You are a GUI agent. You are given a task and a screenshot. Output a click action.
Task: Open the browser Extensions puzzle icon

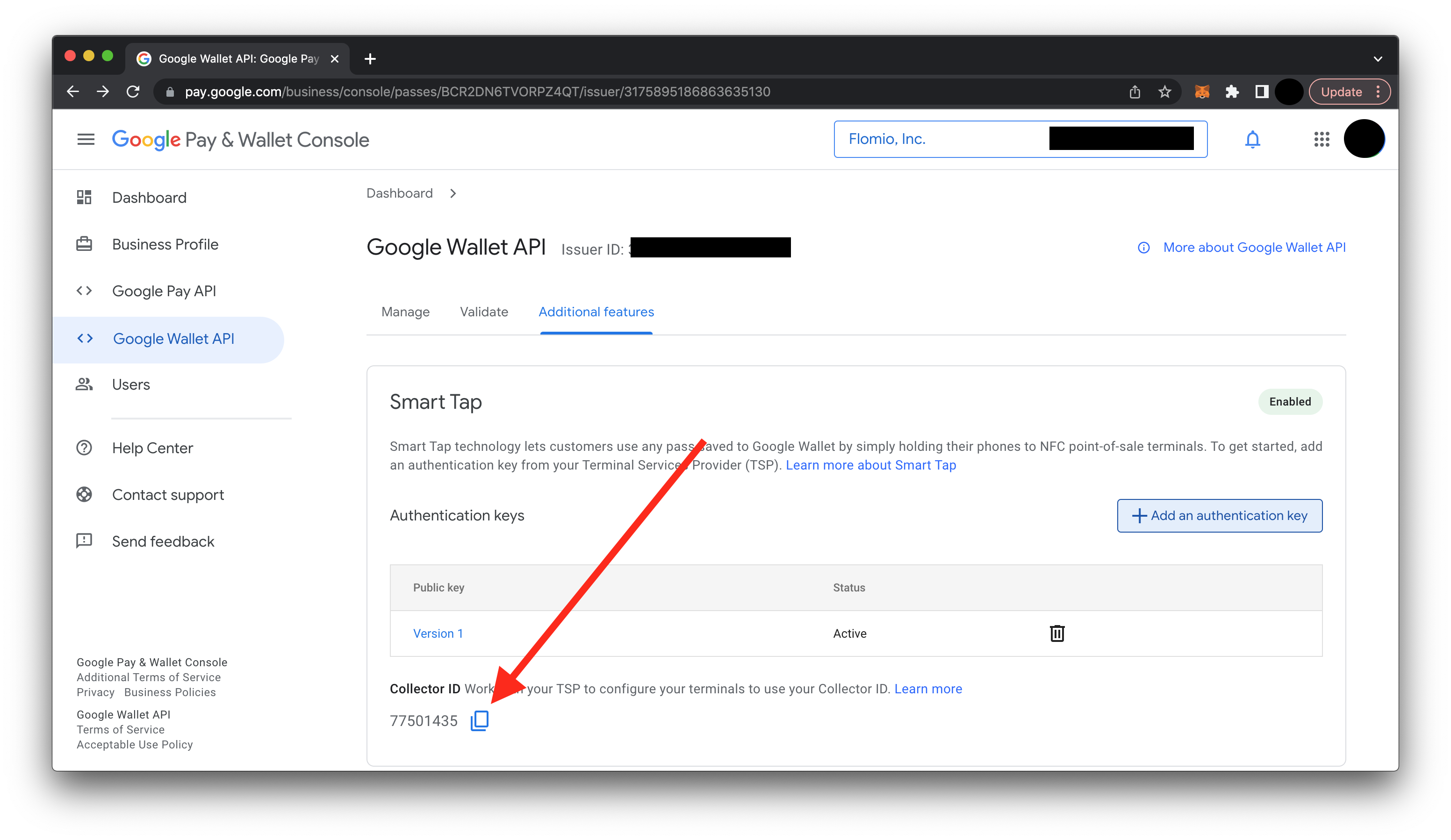pyautogui.click(x=1232, y=92)
